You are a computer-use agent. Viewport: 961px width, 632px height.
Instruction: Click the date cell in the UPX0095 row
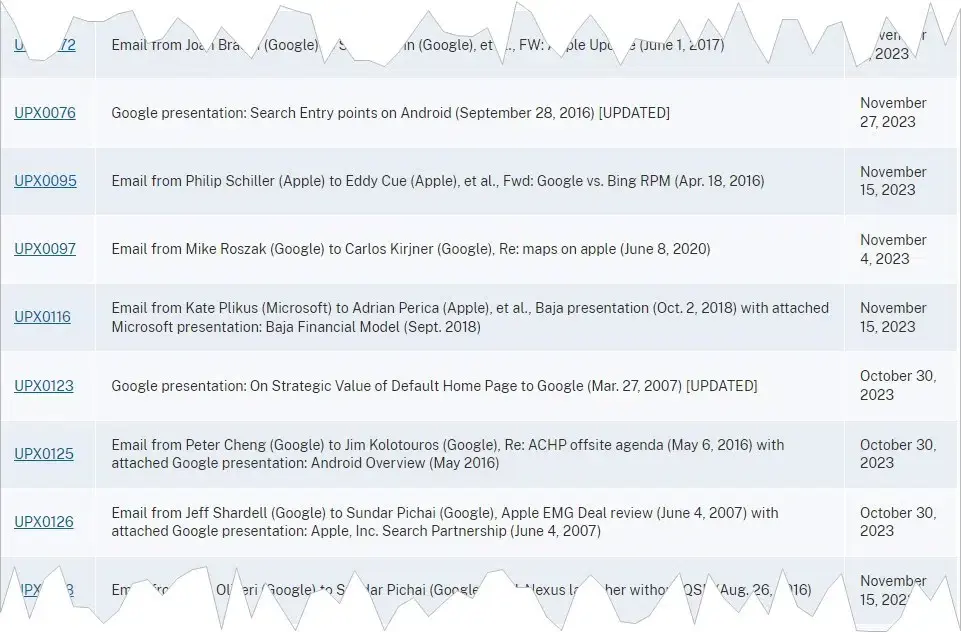click(893, 181)
